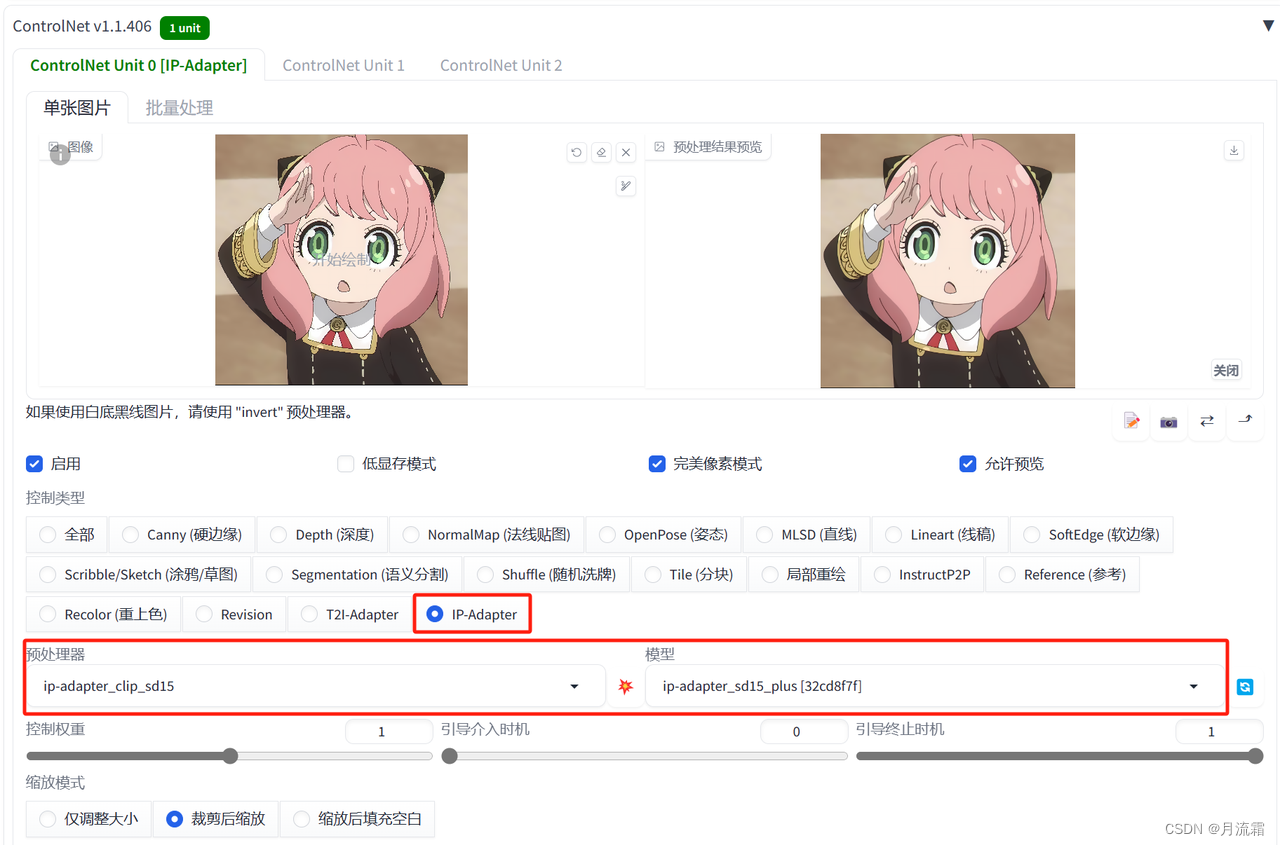Open the 批量处理 tab
The image size is (1280, 845).
tap(179, 108)
